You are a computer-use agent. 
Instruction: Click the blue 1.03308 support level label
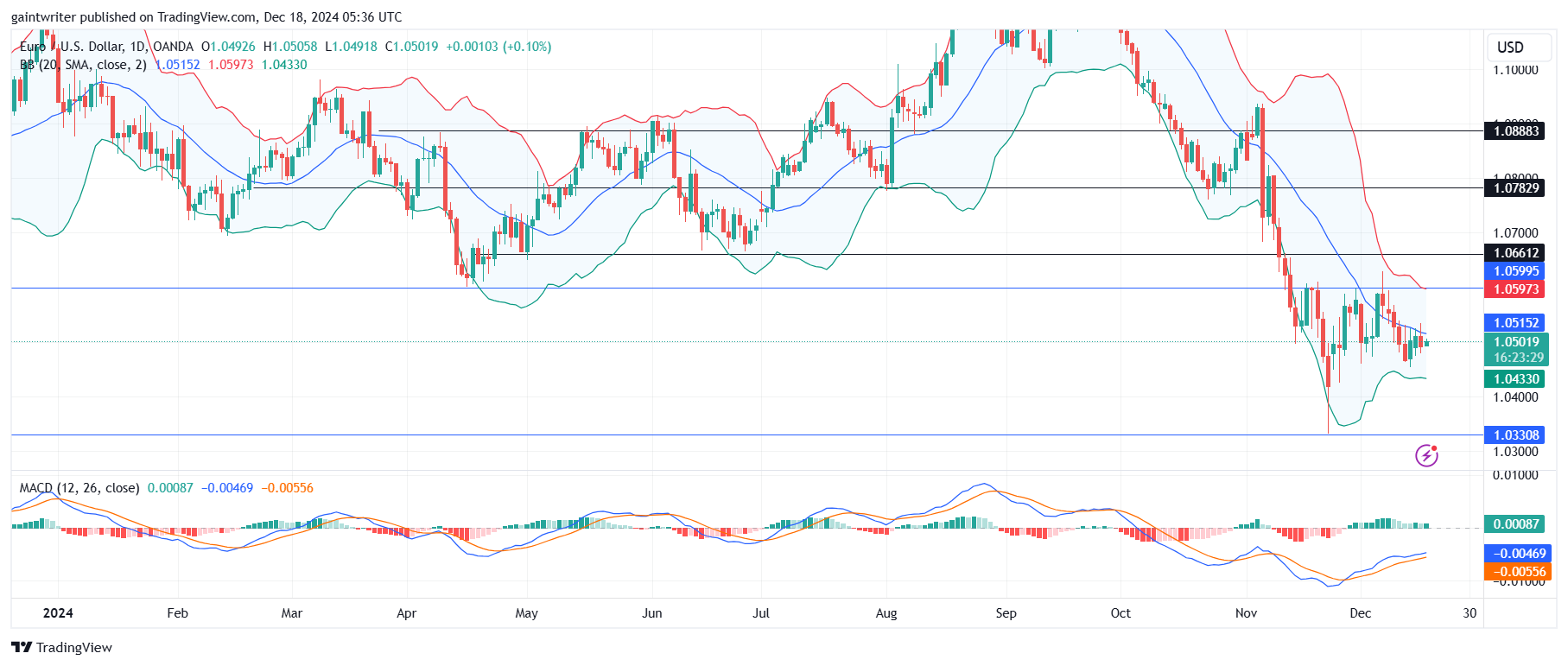click(x=1516, y=434)
